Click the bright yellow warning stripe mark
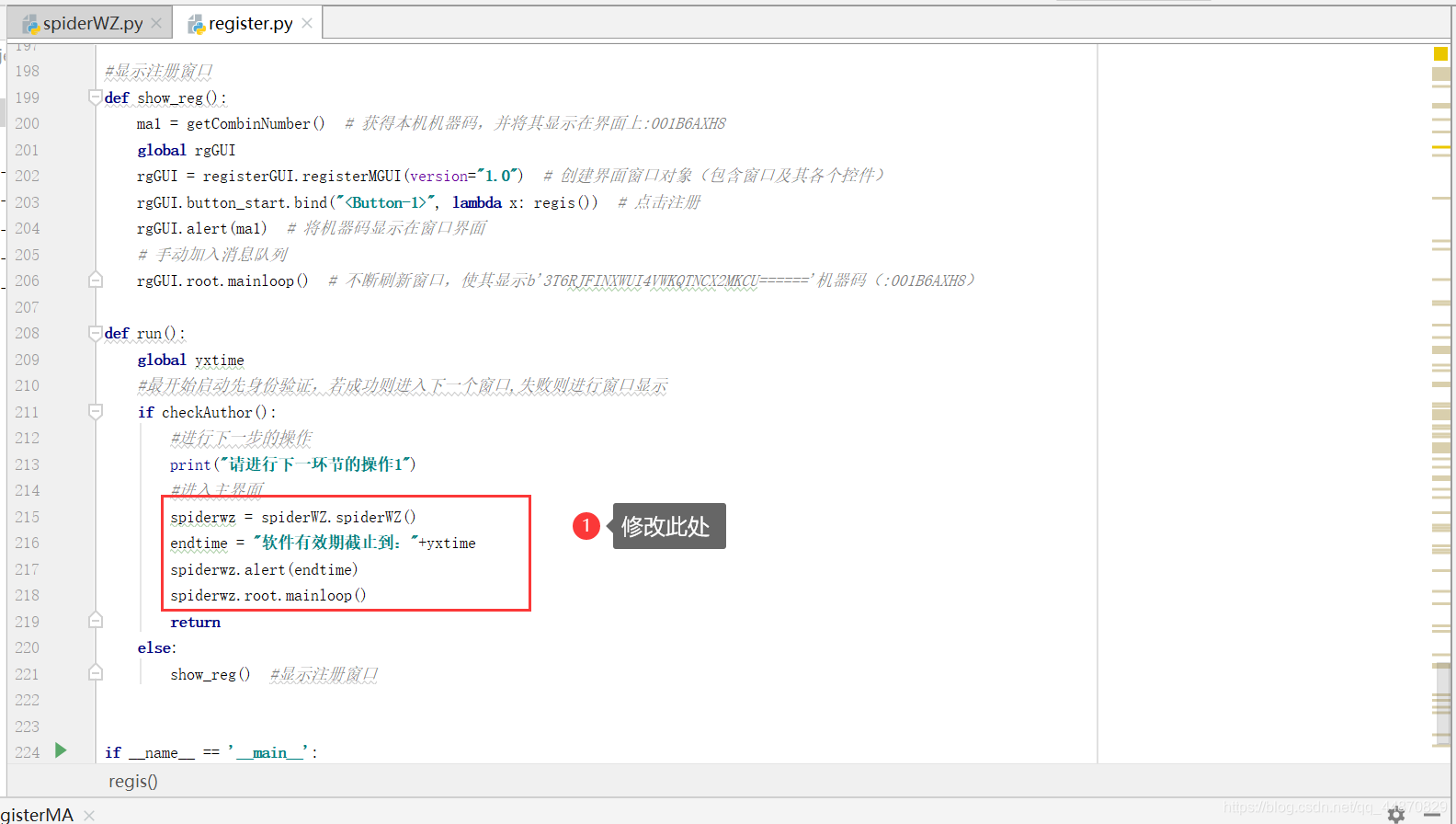This screenshot has height=824, width=1456. coord(1441,147)
